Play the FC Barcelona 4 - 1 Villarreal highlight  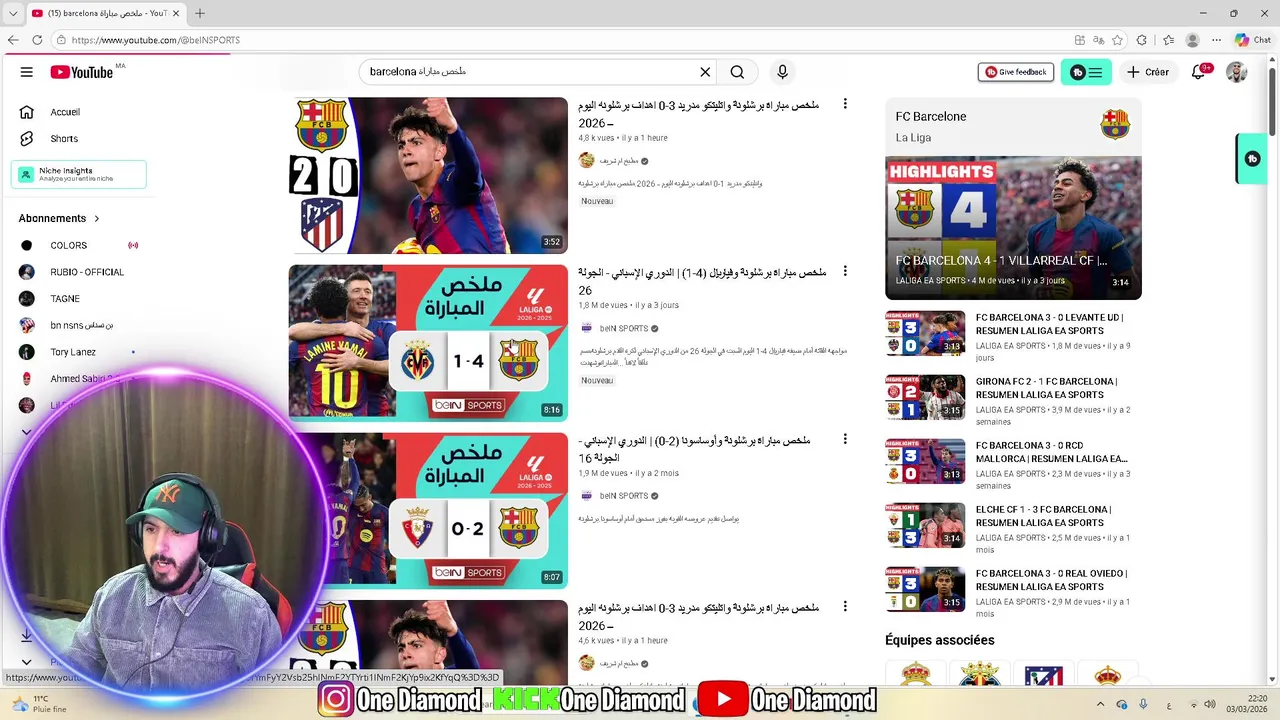click(x=1013, y=228)
